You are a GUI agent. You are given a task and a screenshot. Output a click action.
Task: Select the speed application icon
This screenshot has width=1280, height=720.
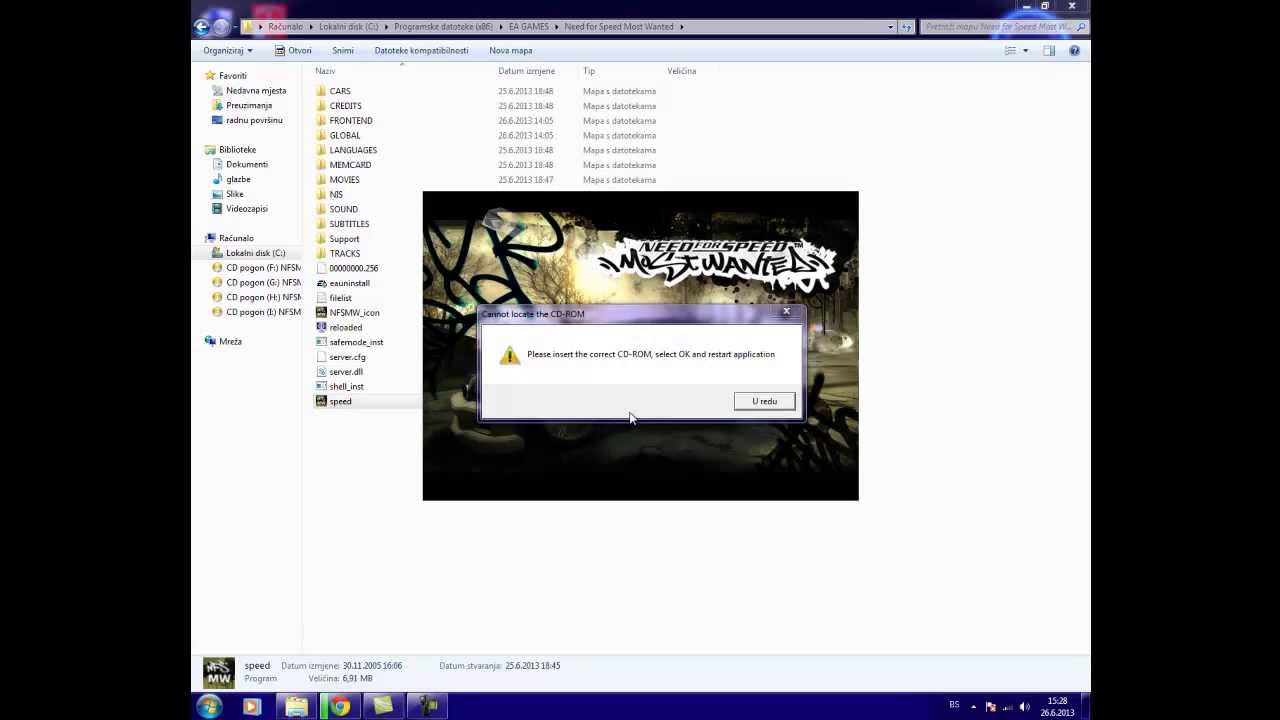[x=321, y=401]
